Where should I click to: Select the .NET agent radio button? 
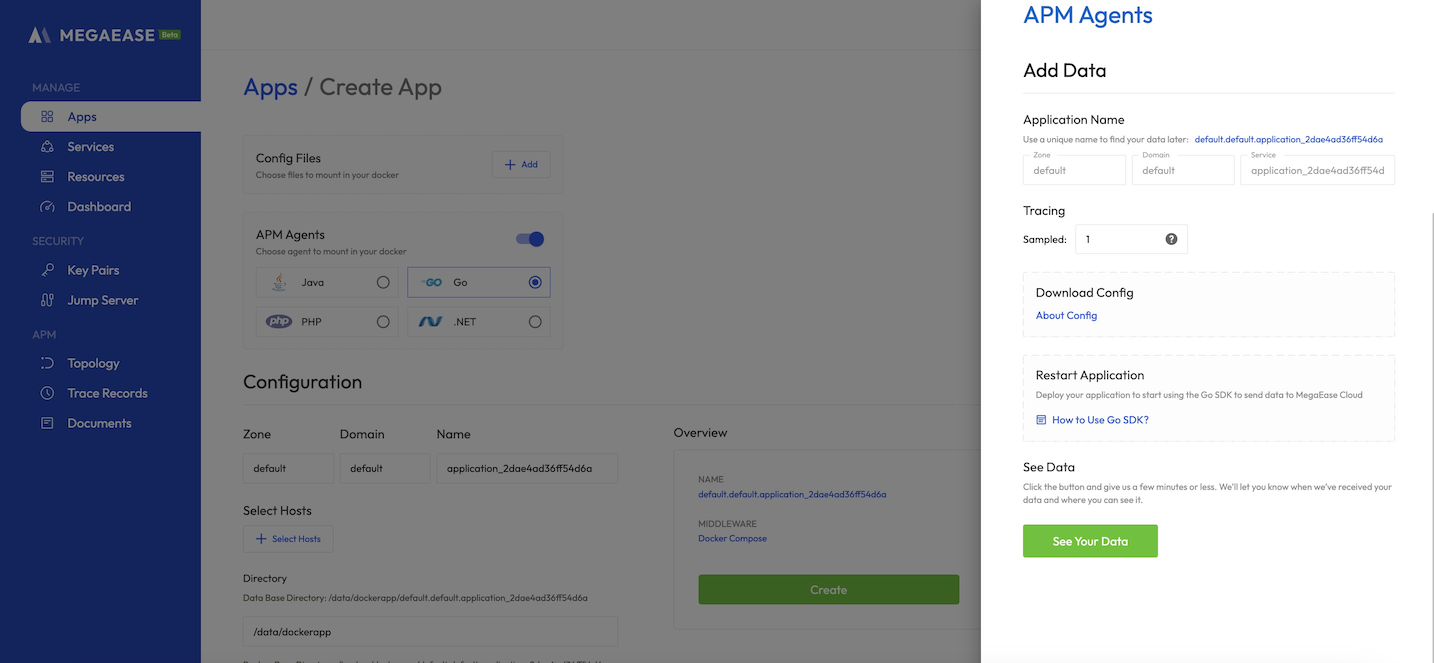(x=535, y=322)
